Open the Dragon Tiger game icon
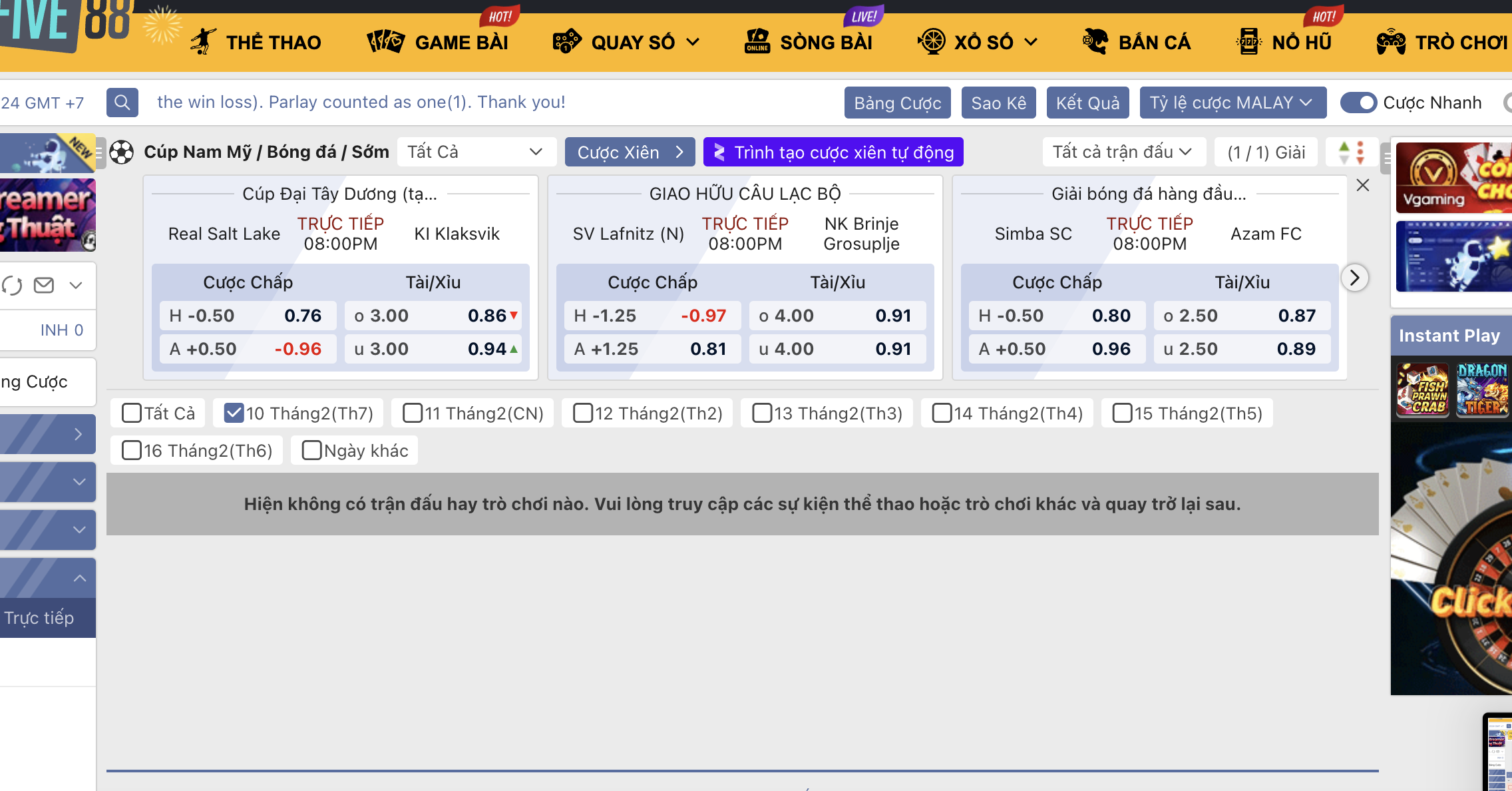The height and width of the screenshot is (791, 1512). pos(1481,390)
